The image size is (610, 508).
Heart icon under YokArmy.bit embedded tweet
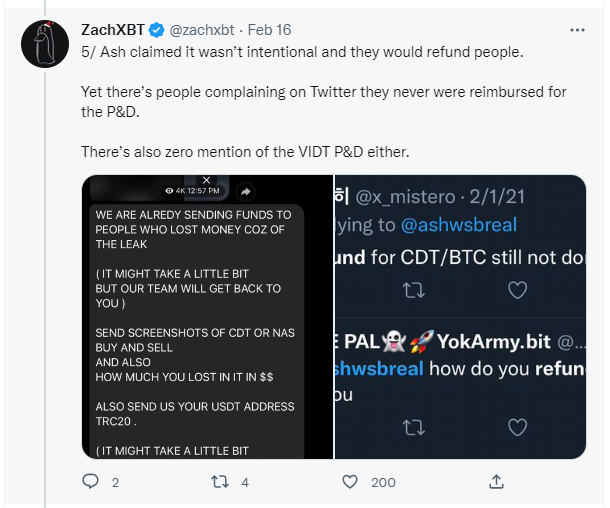click(517, 428)
